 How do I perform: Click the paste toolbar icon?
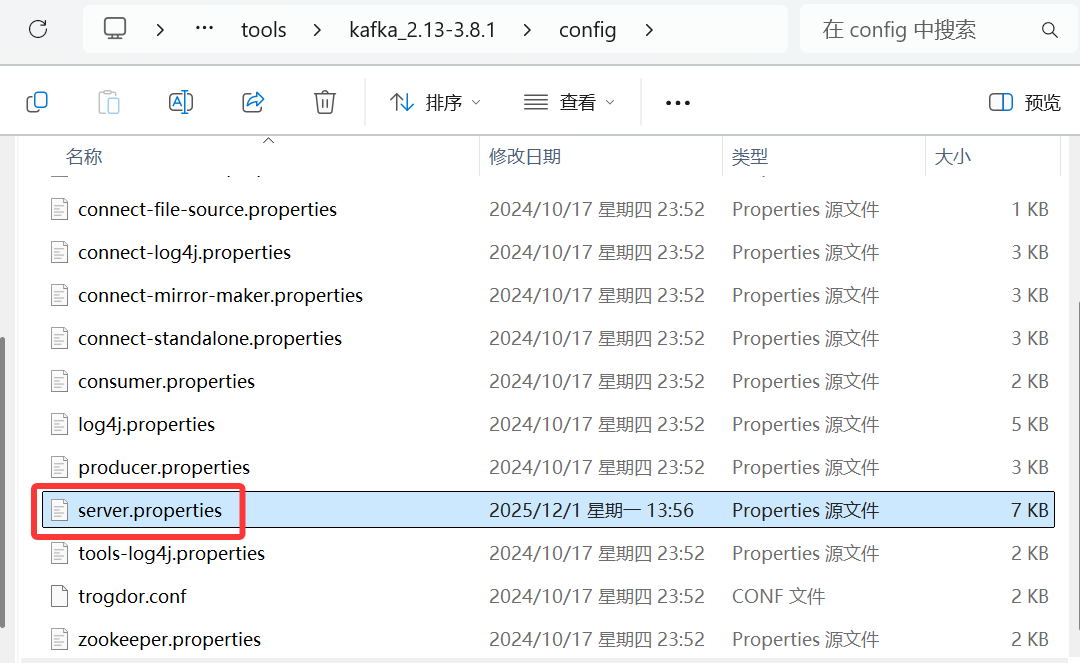pos(109,102)
